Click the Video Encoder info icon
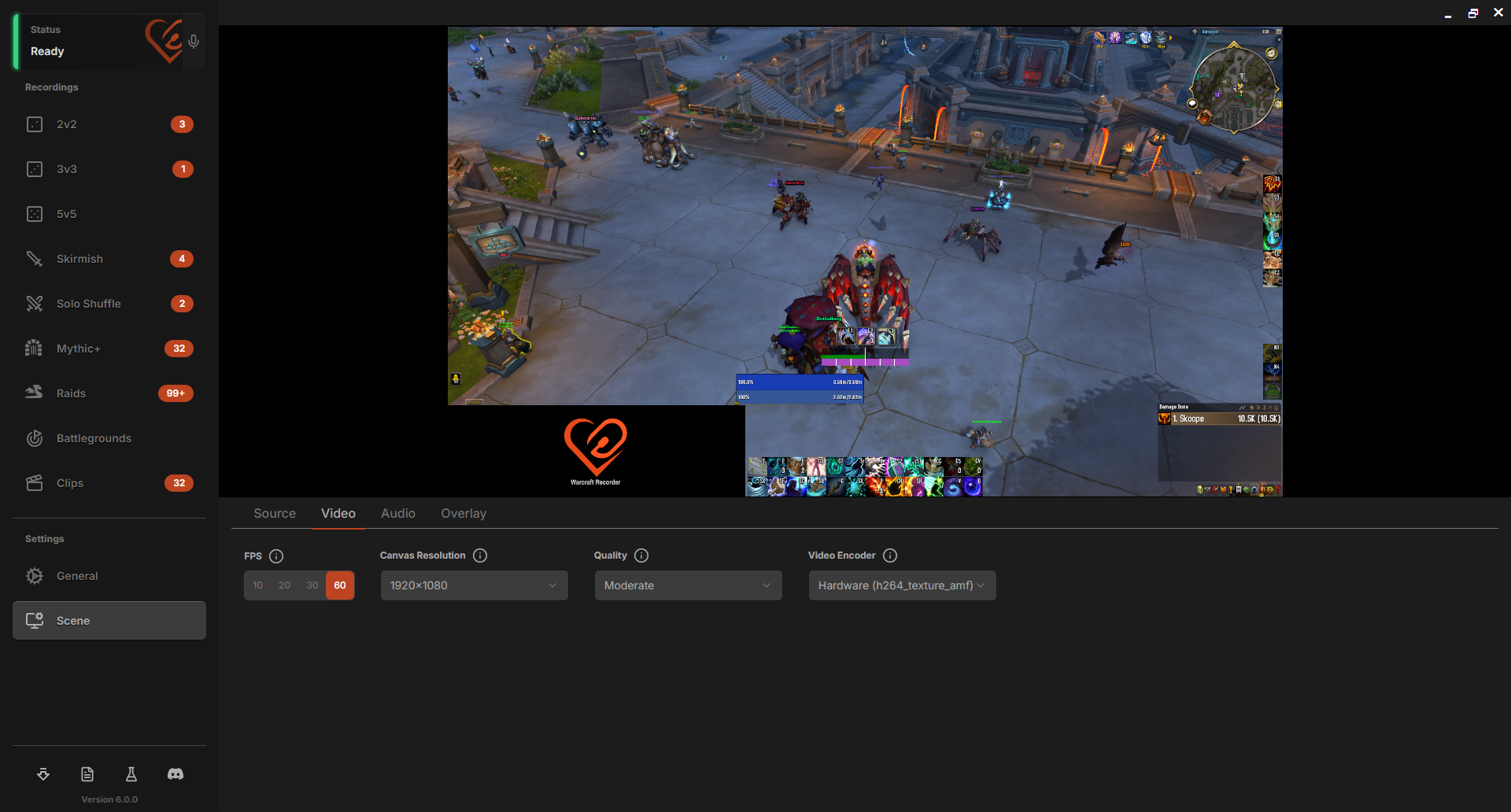1511x812 pixels. (x=890, y=555)
